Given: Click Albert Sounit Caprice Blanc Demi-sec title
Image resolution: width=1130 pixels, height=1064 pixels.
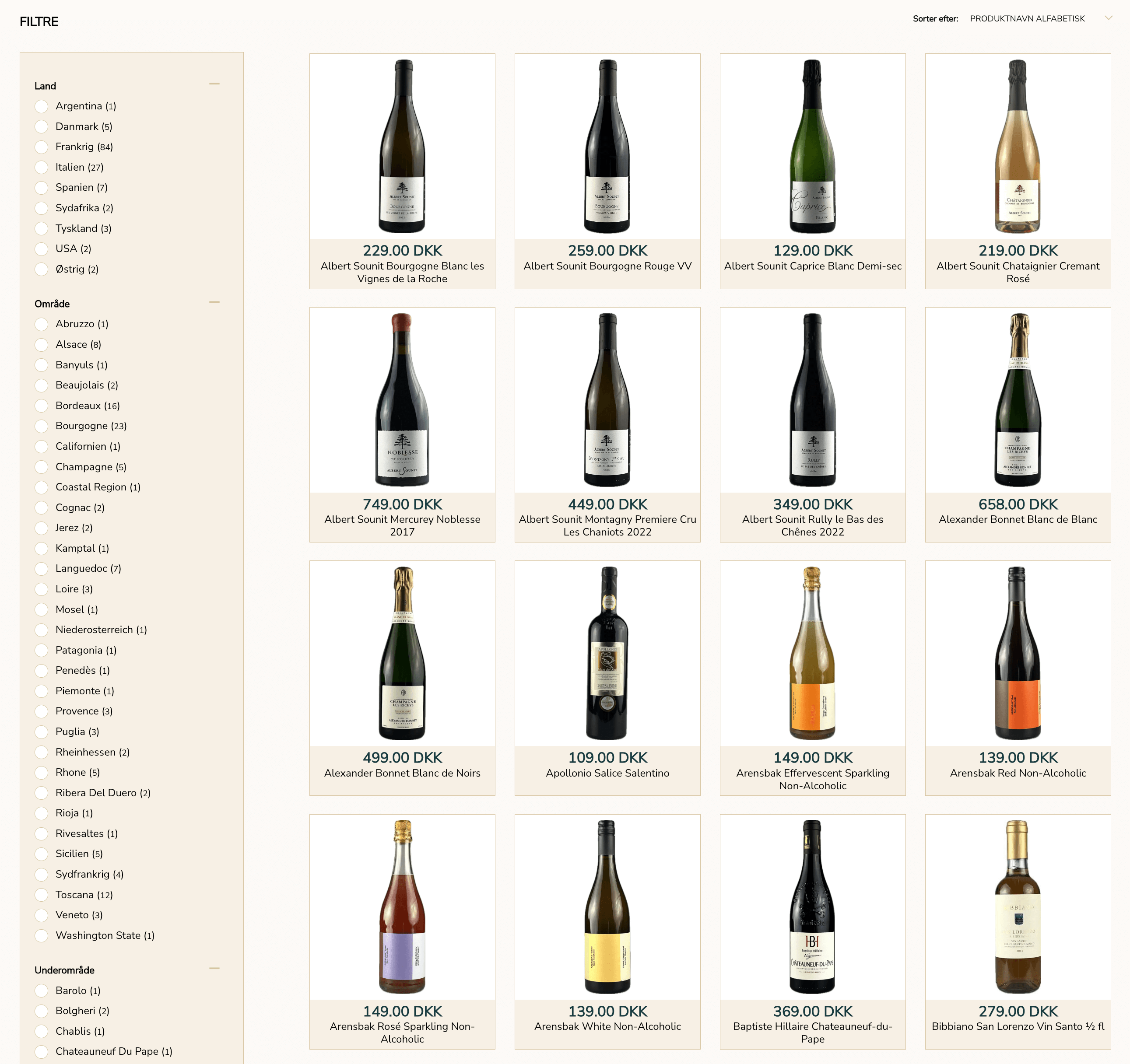Looking at the screenshot, I should tap(813, 266).
